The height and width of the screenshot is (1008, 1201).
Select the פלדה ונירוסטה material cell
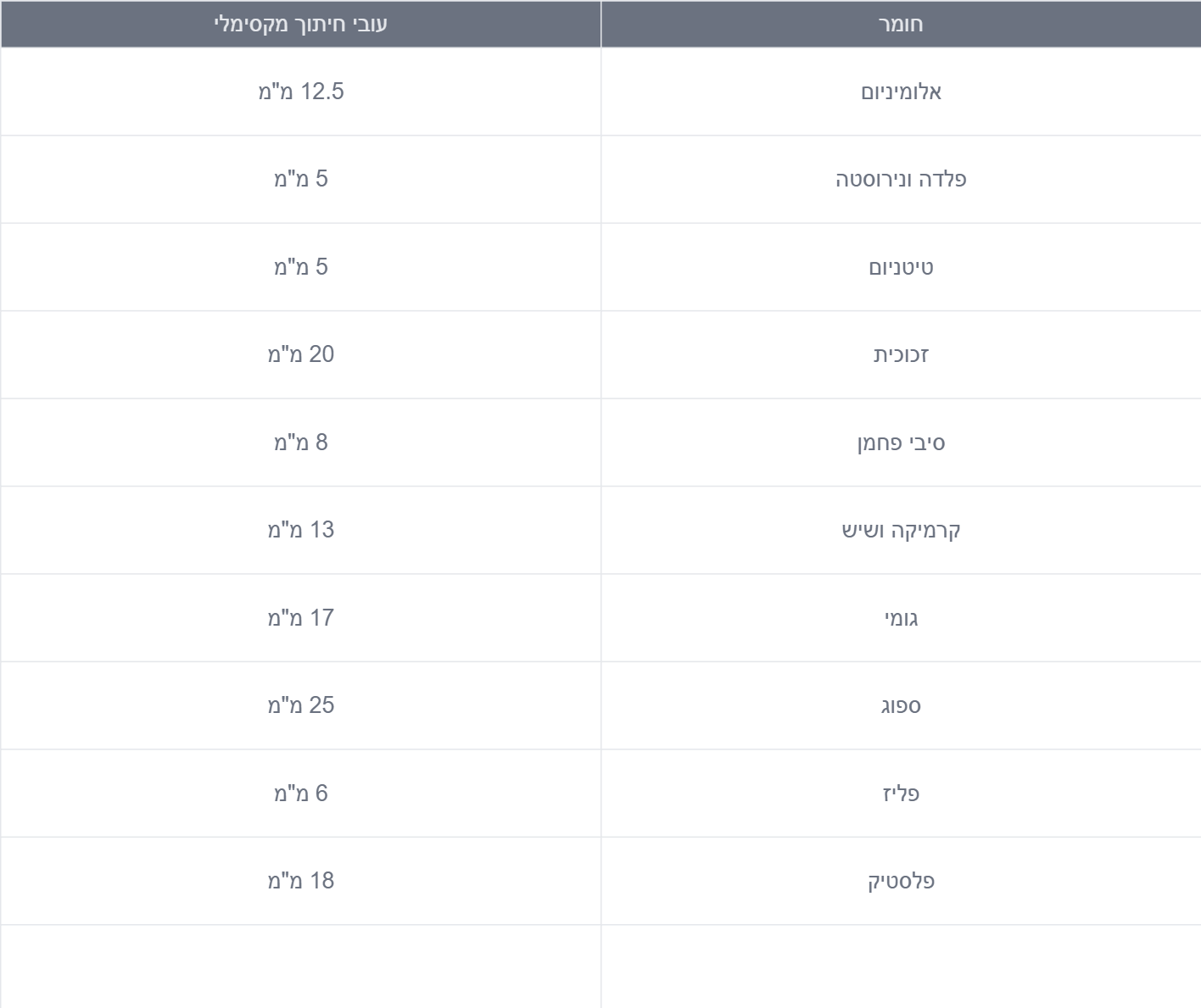pyautogui.click(x=901, y=179)
